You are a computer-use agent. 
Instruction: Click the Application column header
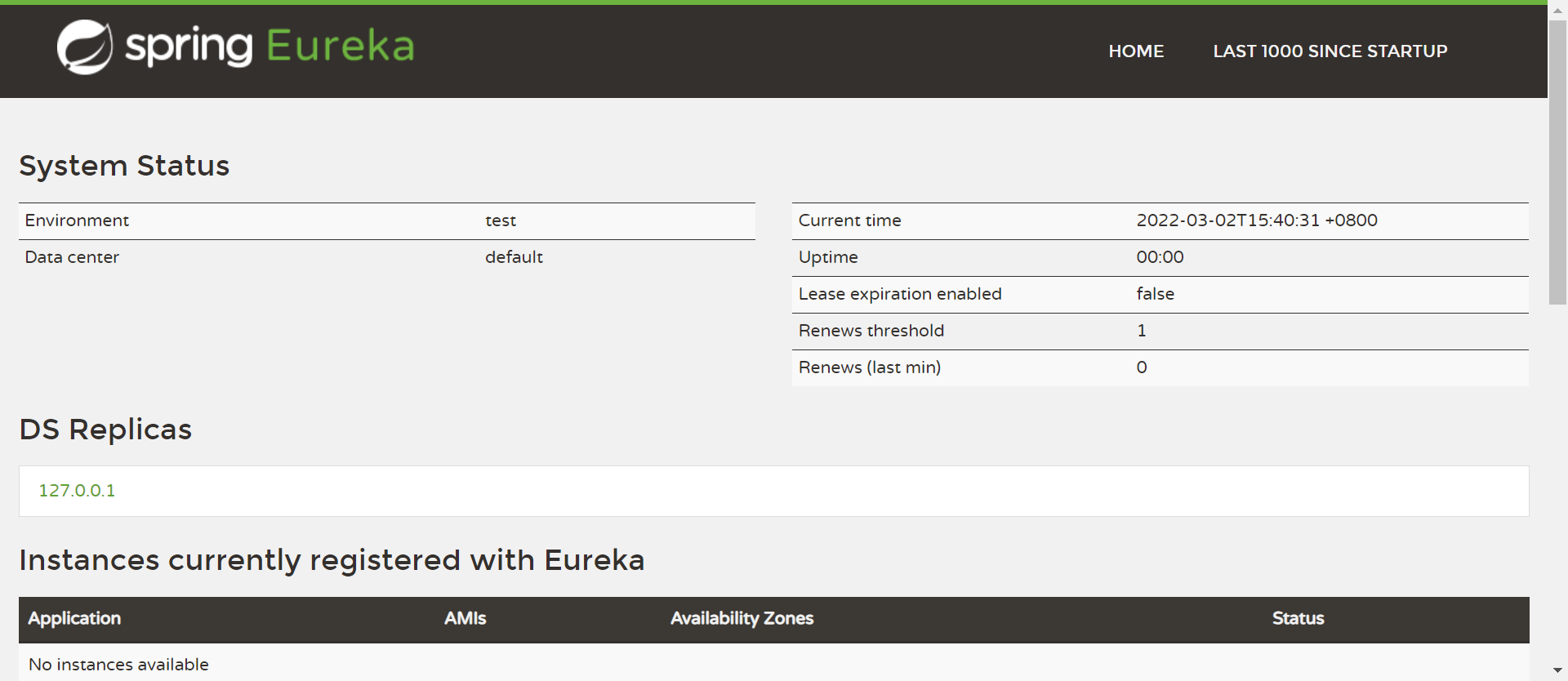click(x=74, y=619)
